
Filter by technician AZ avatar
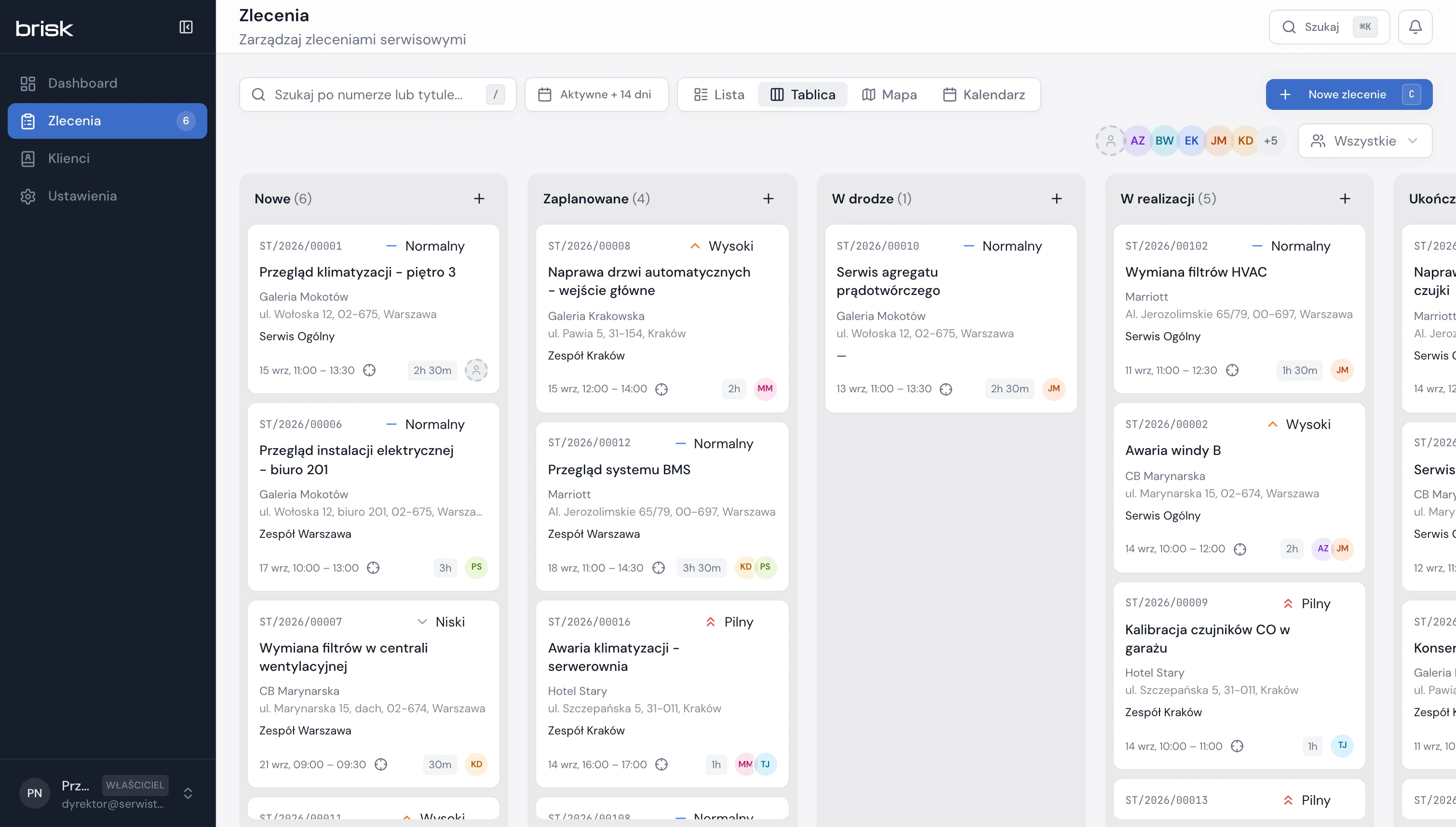[1137, 141]
